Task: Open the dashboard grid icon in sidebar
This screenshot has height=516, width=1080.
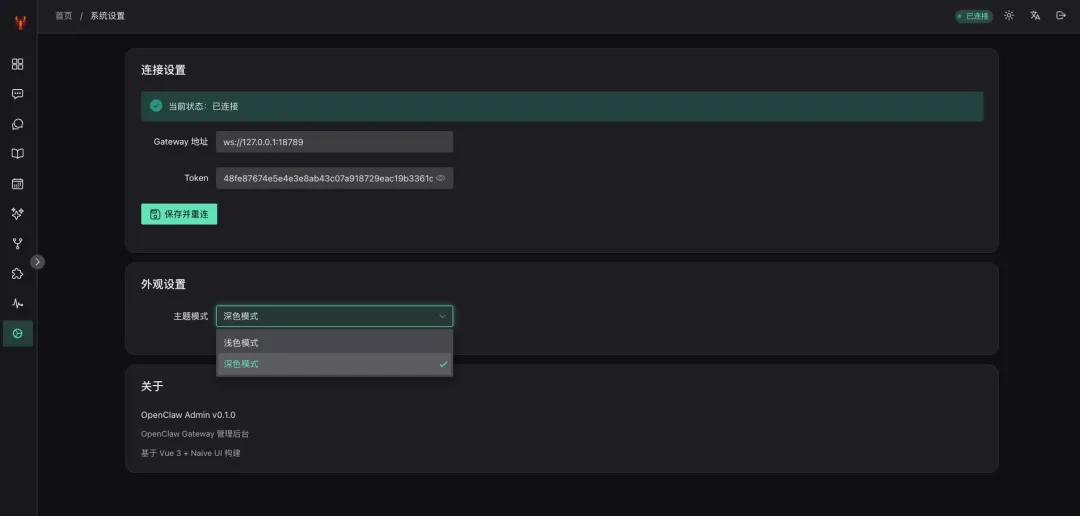Action: [17, 64]
